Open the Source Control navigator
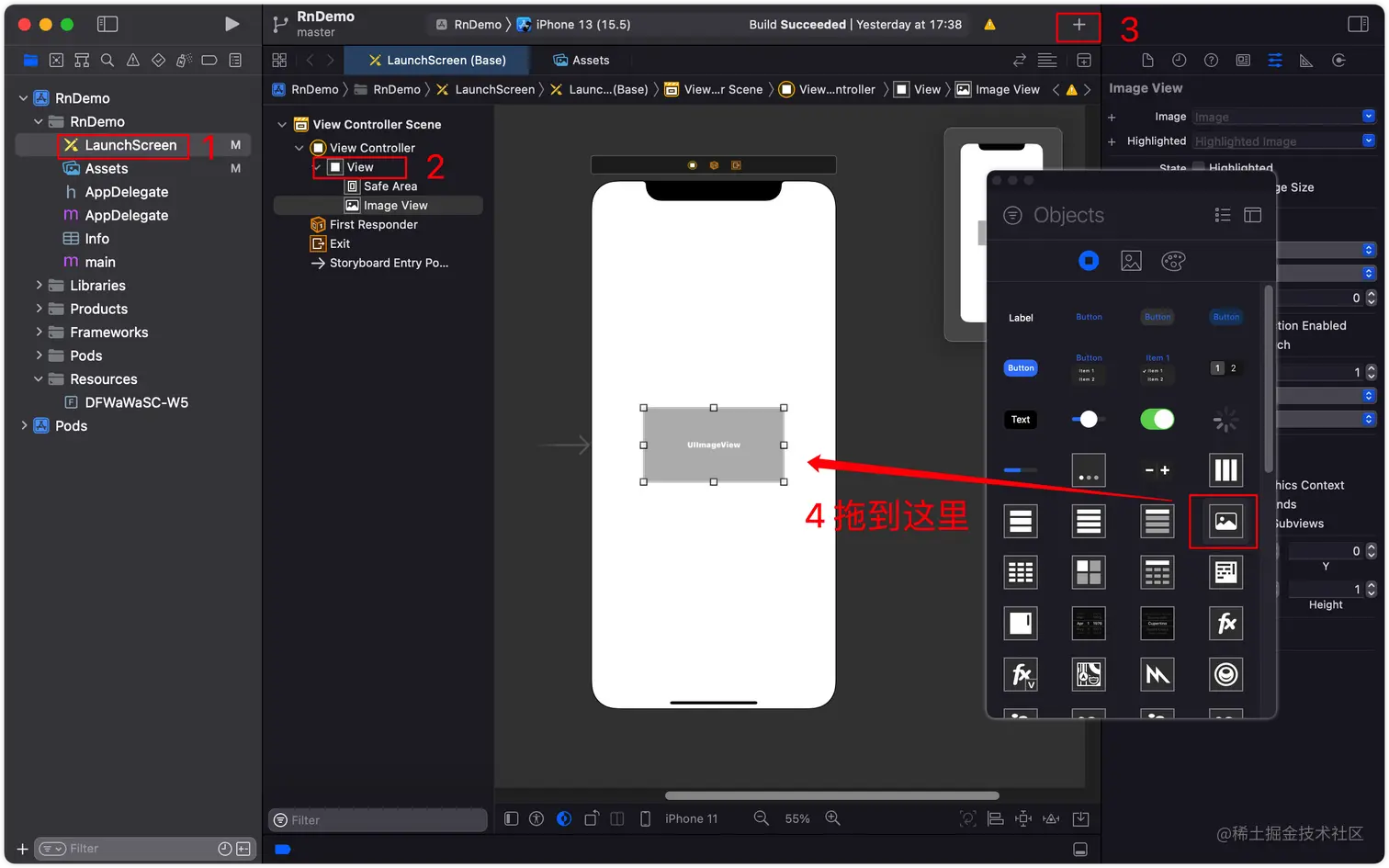The height and width of the screenshot is (868, 1389). tap(56, 61)
